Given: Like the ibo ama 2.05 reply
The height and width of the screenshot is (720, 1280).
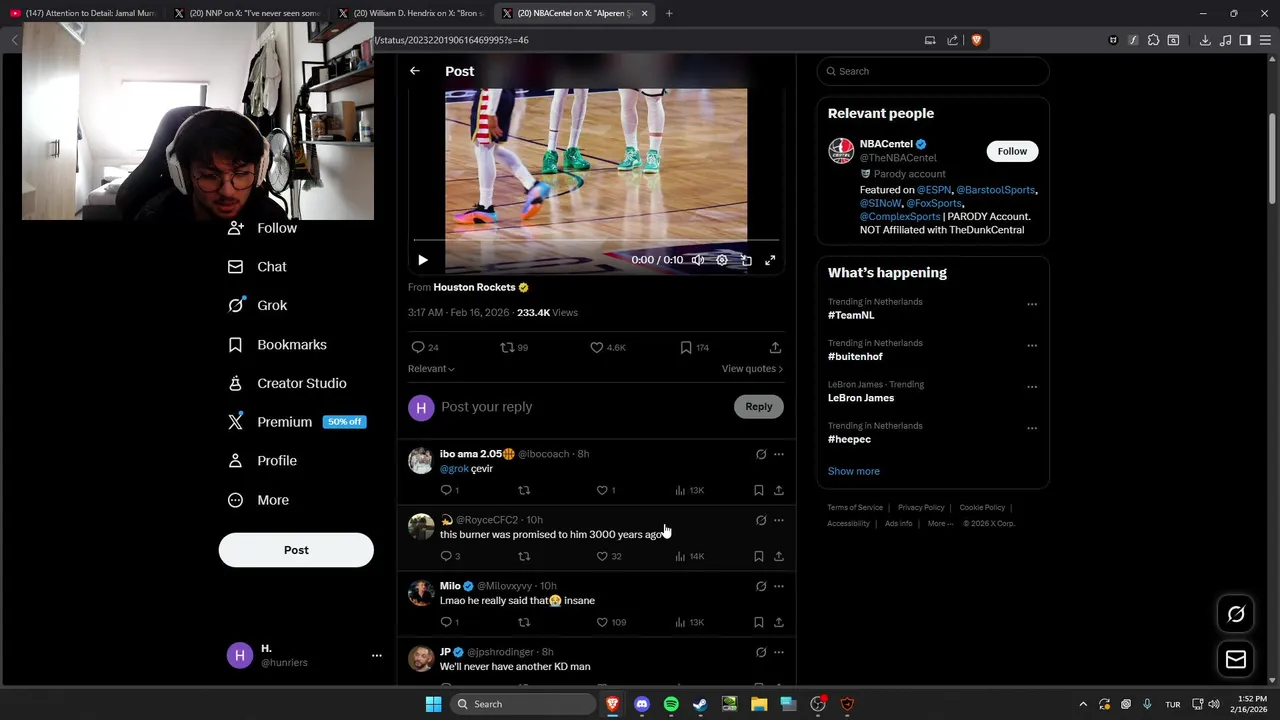Looking at the screenshot, I should click(x=606, y=490).
